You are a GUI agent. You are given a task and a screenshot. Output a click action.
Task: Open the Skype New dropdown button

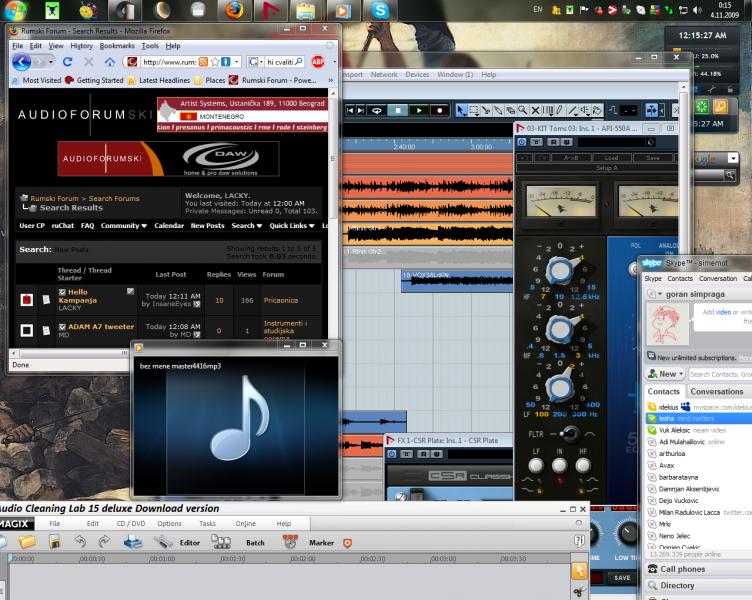pyautogui.click(x=666, y=373)
